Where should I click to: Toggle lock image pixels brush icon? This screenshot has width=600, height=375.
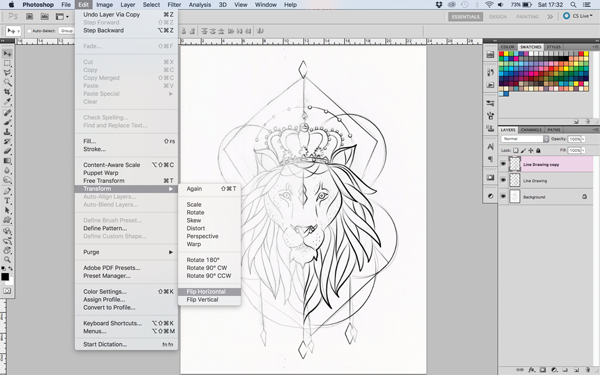point(523,151)
